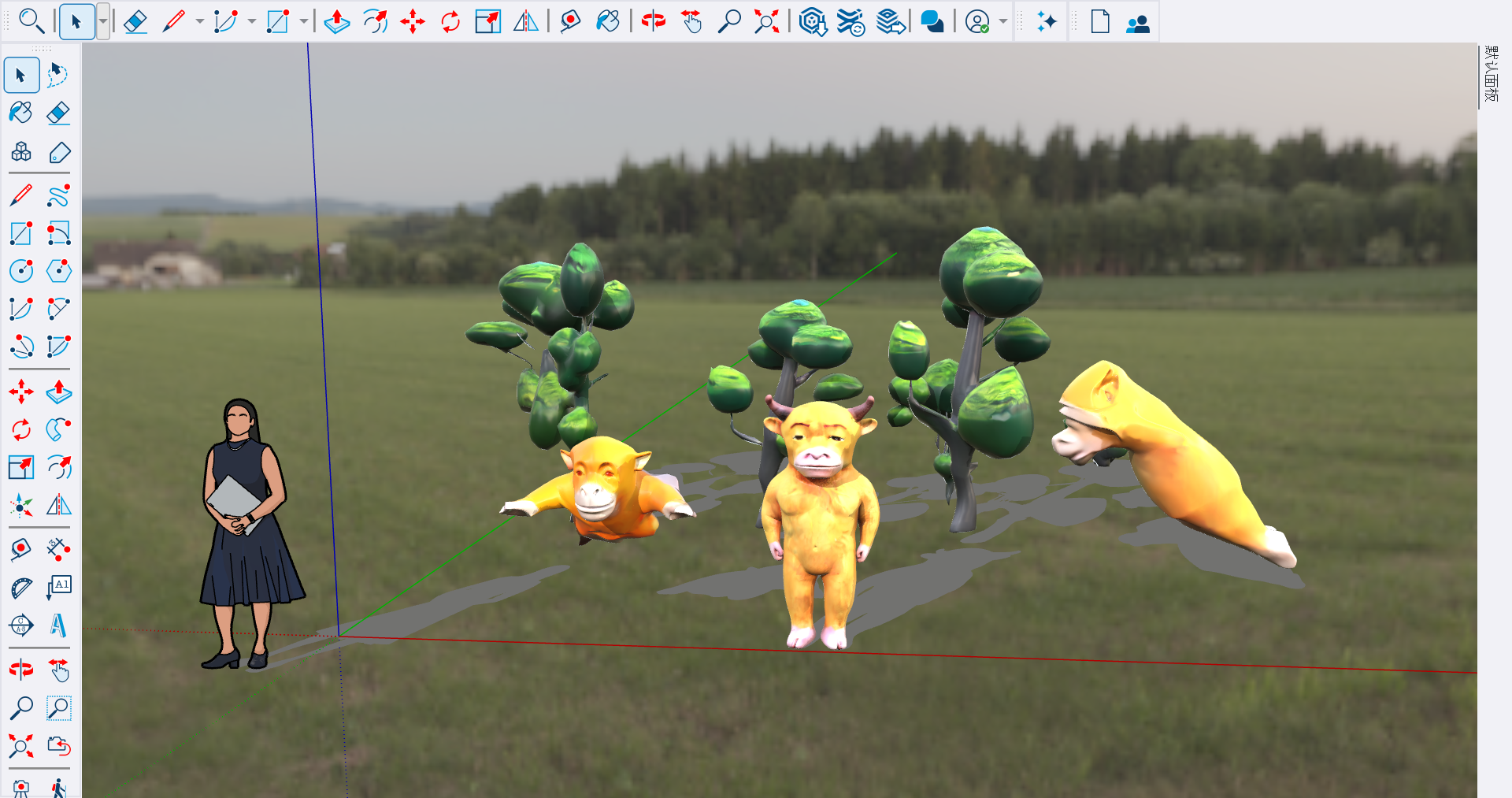Click the woman scale figure in viewport
Image resolution: width=1512 pixels, height=798 pixels.
pyautogui.click(x=249, y=535)
